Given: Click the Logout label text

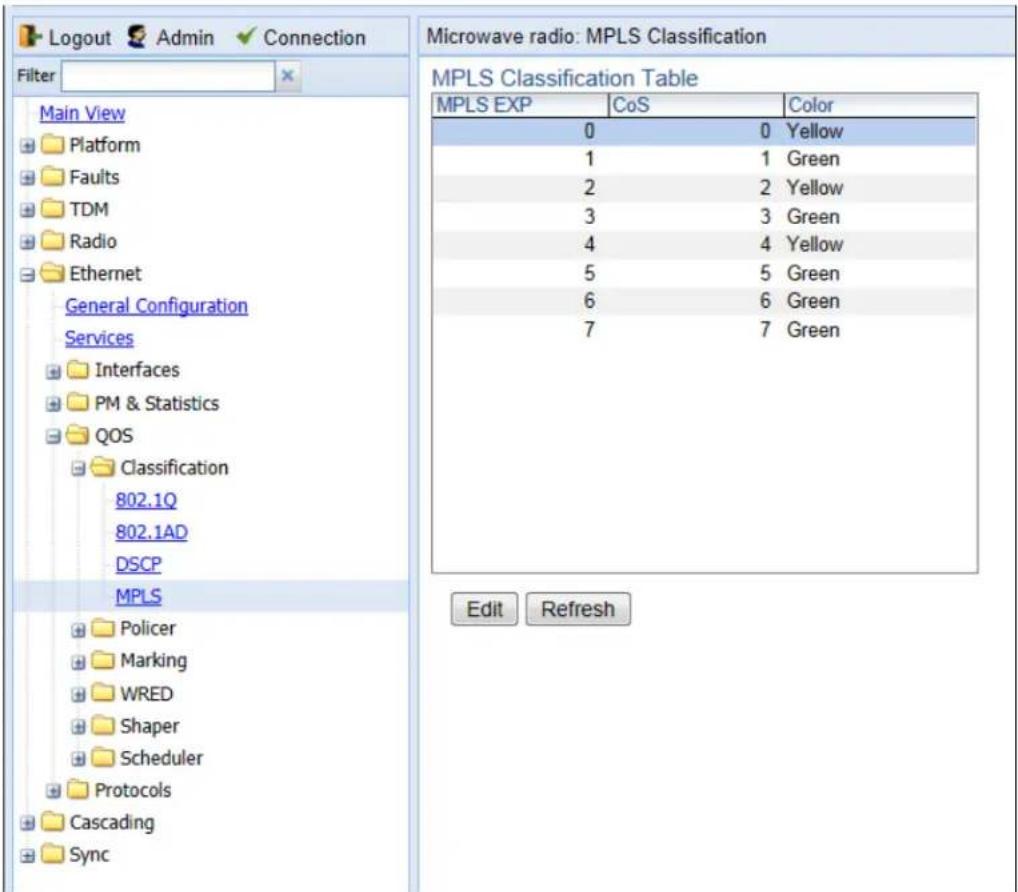Looking at the screenshot, I should (x=79, y=38).
